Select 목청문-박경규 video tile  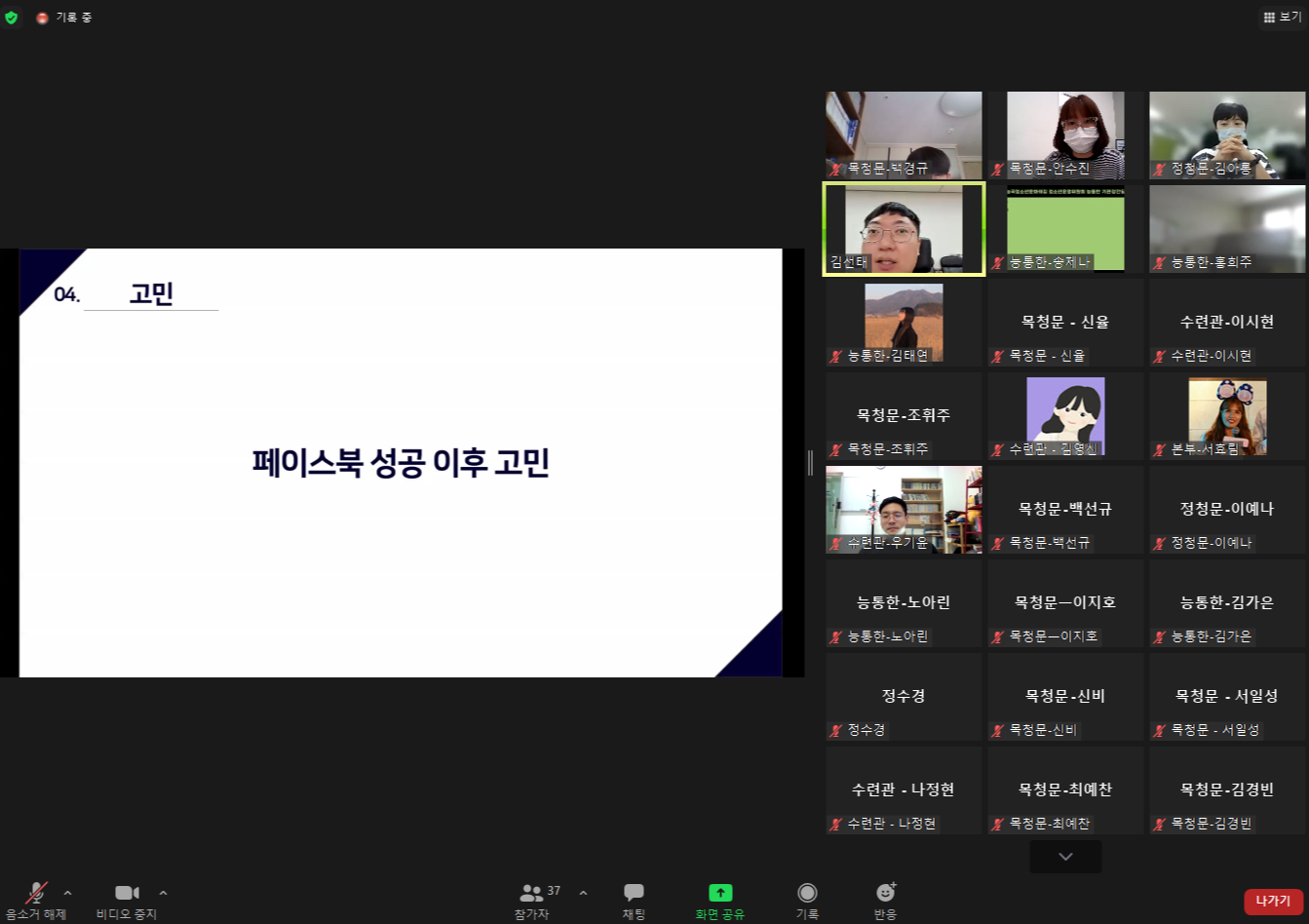click(x=904, y=135)
